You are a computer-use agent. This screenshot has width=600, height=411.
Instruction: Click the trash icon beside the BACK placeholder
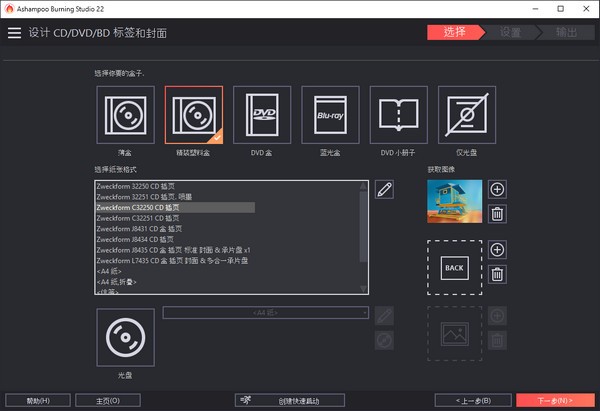coord(497,274)
